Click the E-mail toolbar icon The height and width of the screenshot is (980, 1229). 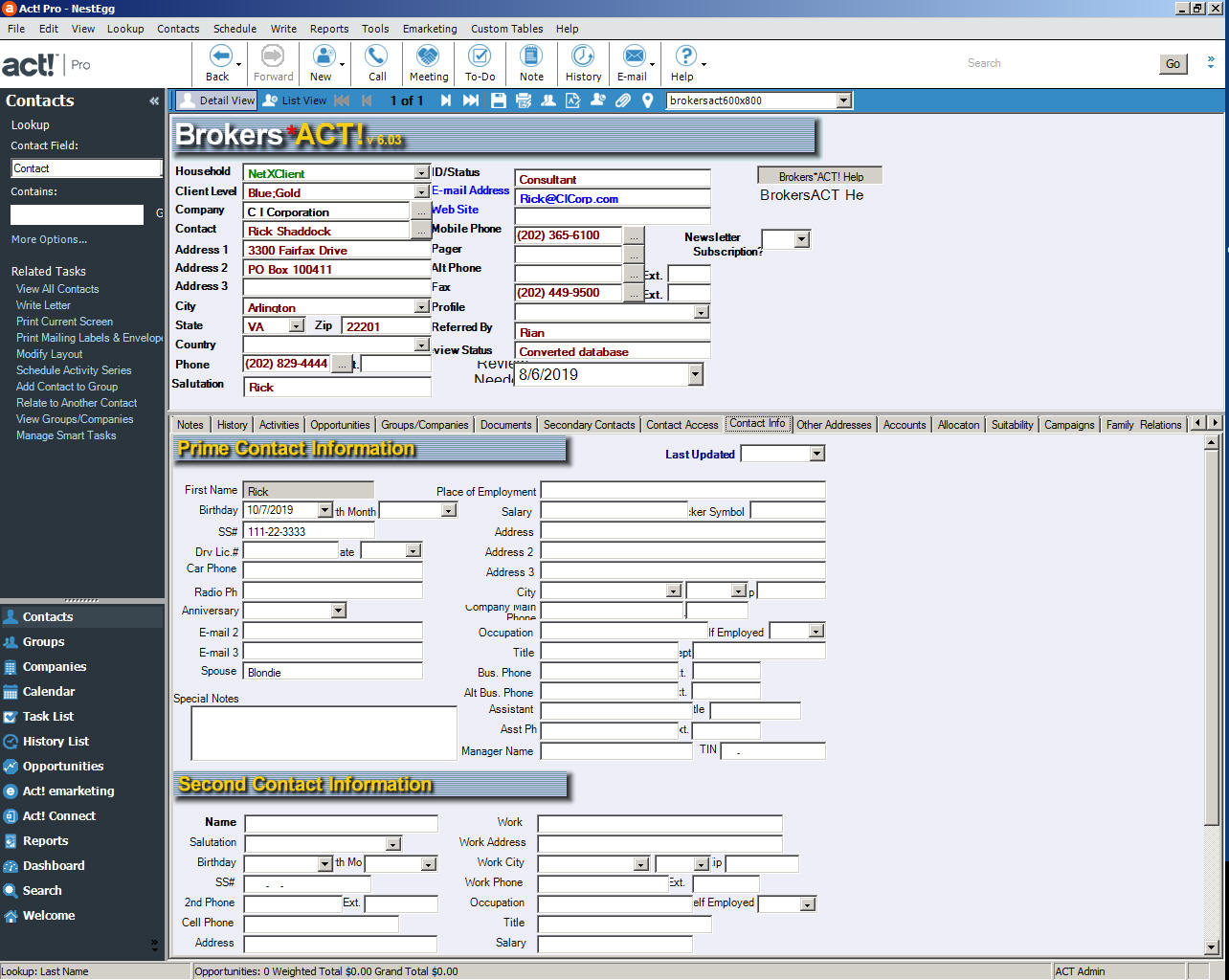point(634,56)
